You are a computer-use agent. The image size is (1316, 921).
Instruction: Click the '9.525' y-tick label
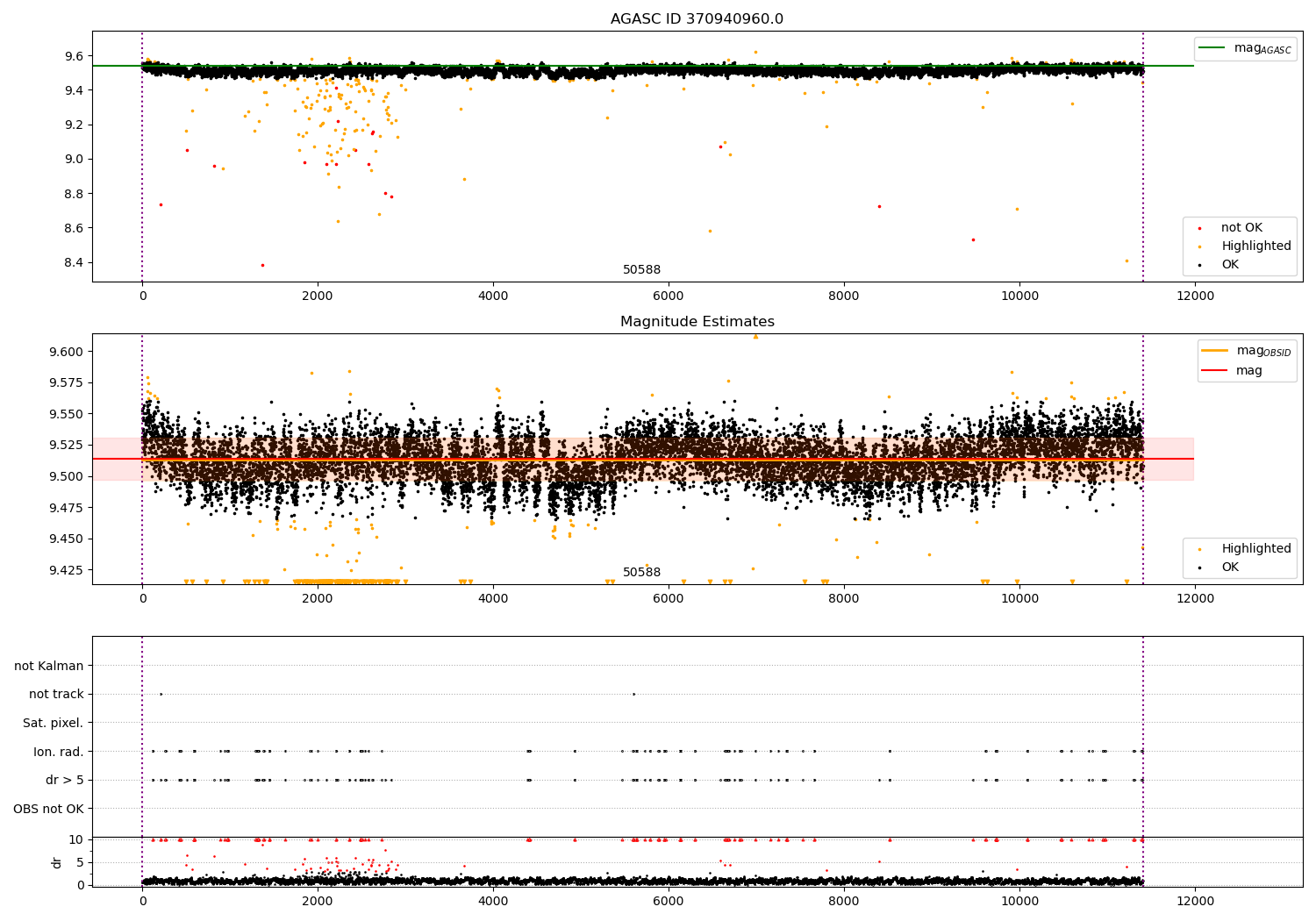[x=67, y=446]
